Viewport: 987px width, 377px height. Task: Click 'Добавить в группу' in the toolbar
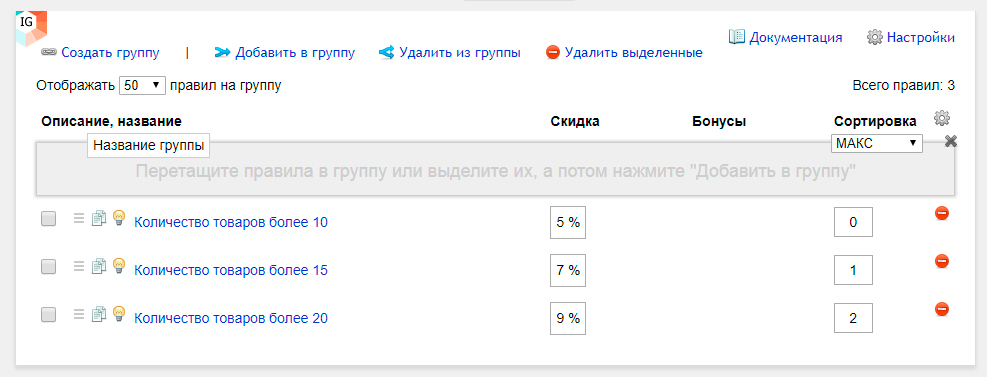point(285,53)
